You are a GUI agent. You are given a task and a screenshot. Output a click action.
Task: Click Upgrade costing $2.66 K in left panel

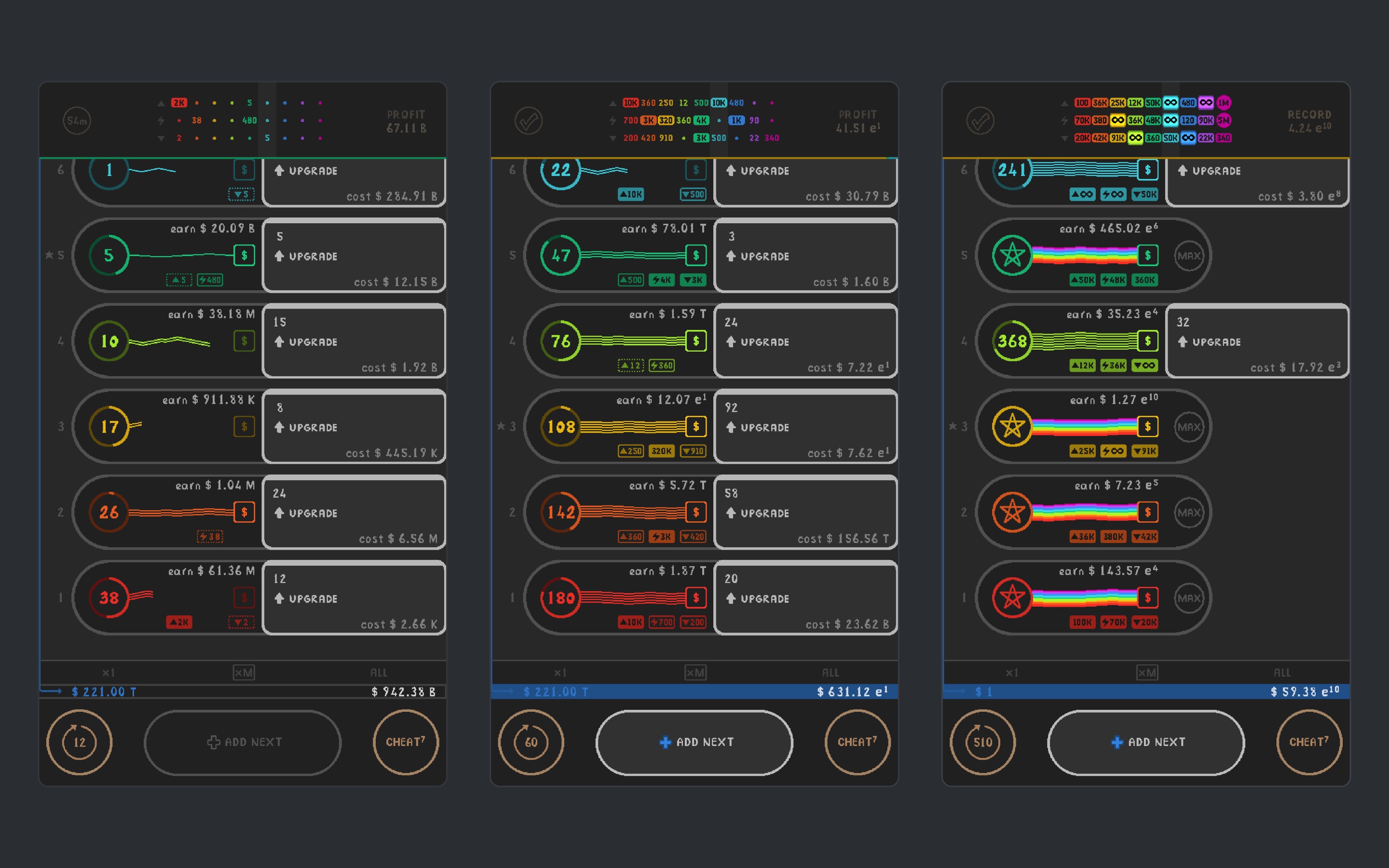tap(354, 597)
